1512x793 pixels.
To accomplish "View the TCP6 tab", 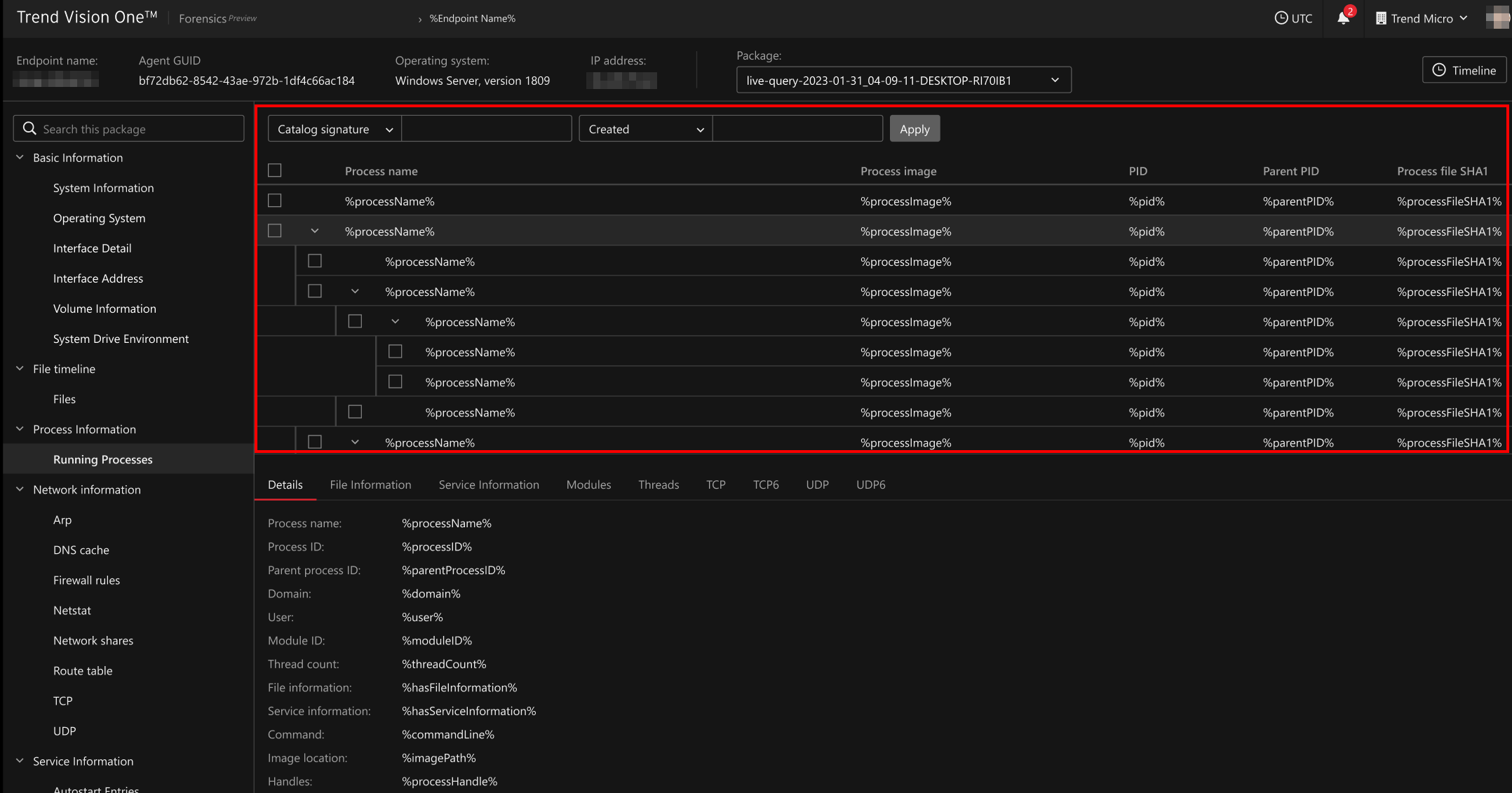I will (x=766, y=484).
